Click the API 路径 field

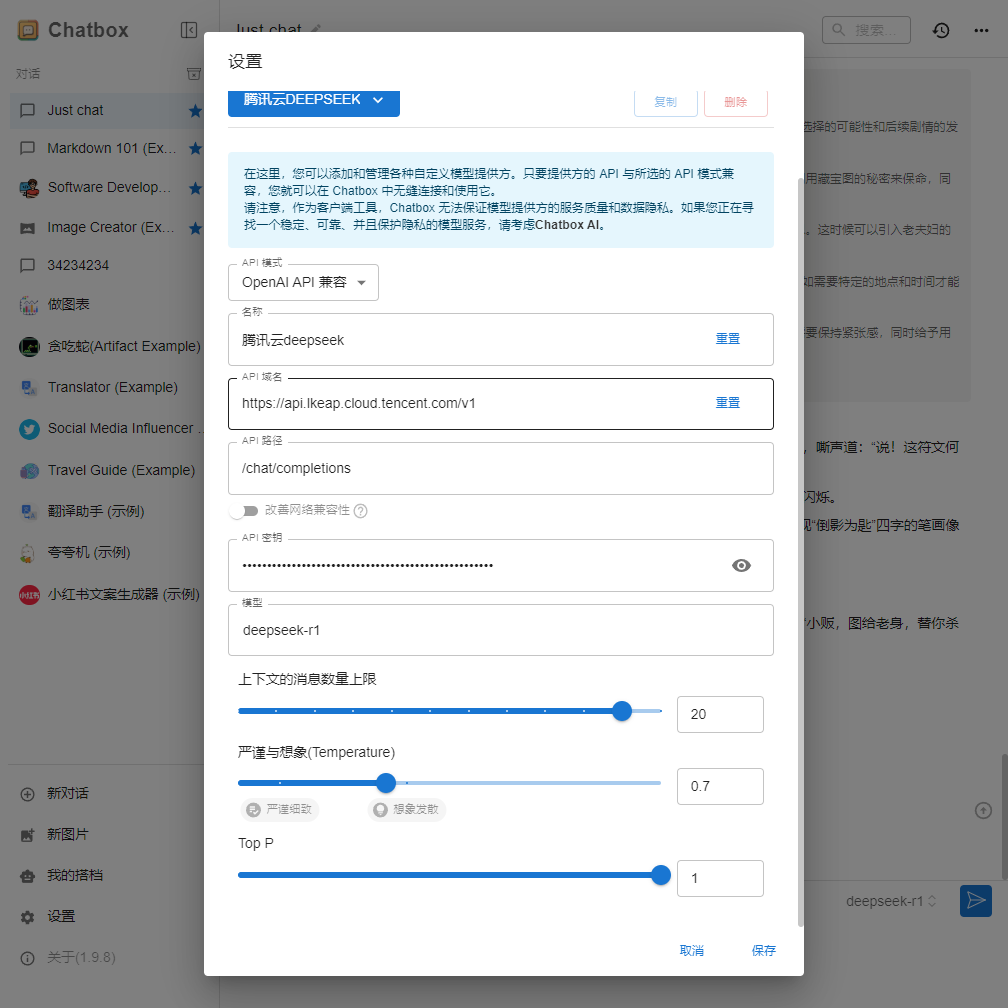(501, 469)
